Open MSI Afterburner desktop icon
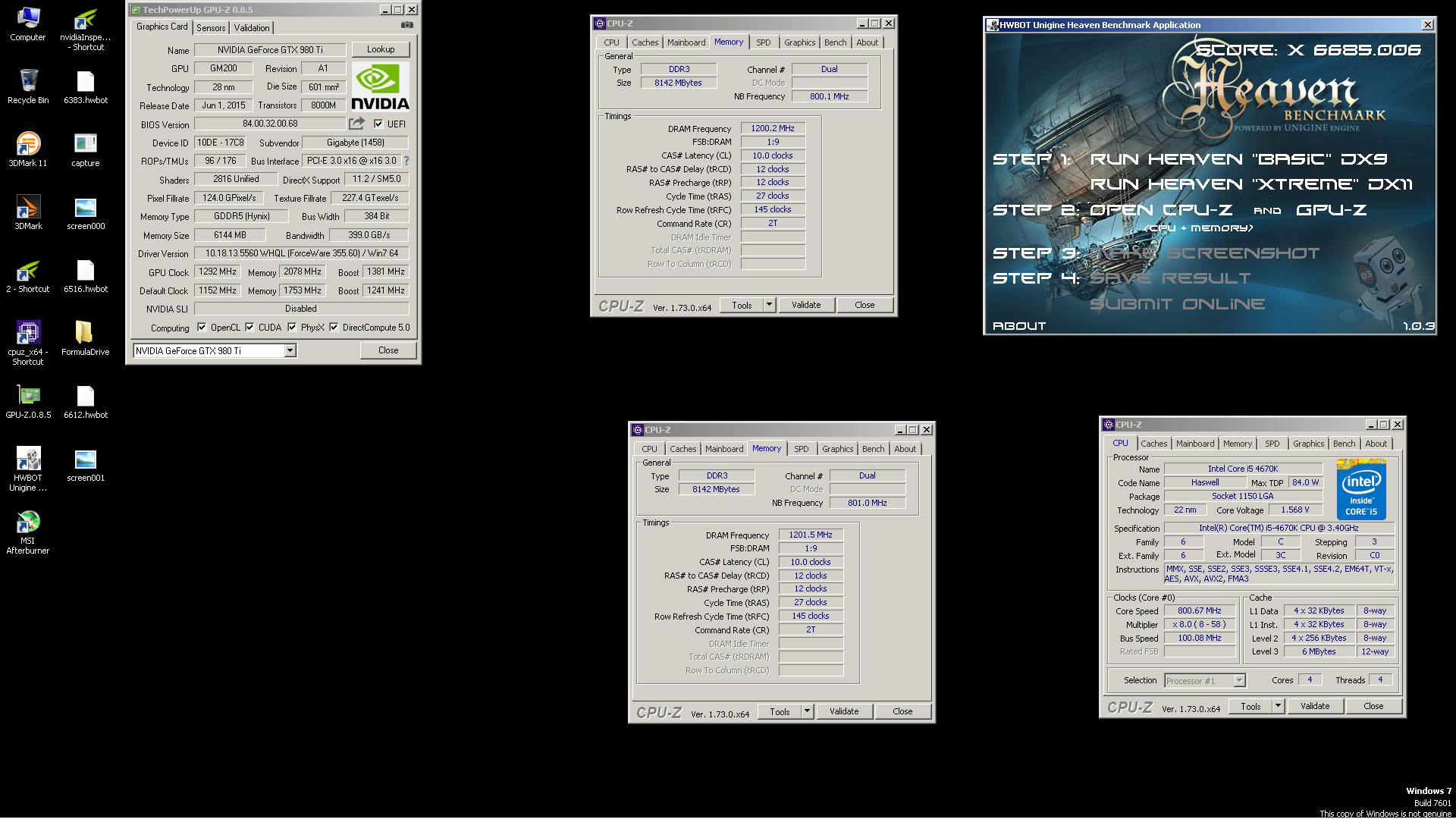Screen dimensions: 1456x819 pyautogui.click(x=28, y=532)
